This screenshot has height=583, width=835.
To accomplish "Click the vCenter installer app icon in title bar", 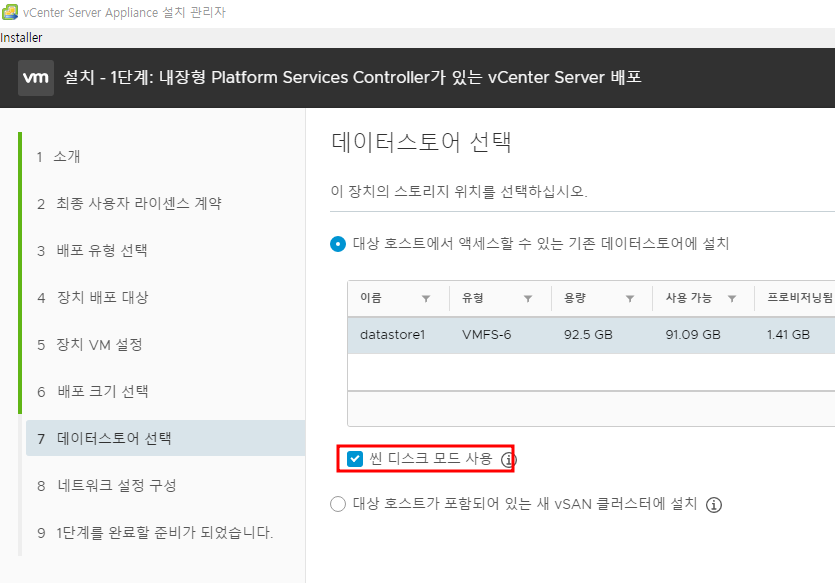I will point(10,12).
